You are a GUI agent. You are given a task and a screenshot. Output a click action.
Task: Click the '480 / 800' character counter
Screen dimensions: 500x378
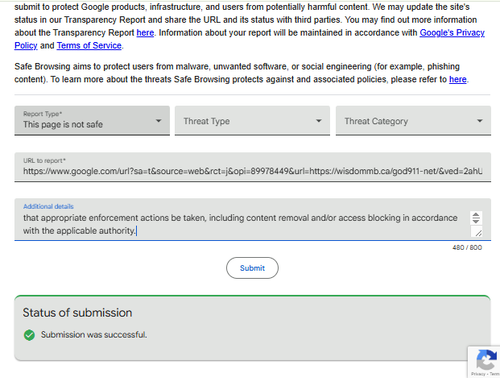467,248
